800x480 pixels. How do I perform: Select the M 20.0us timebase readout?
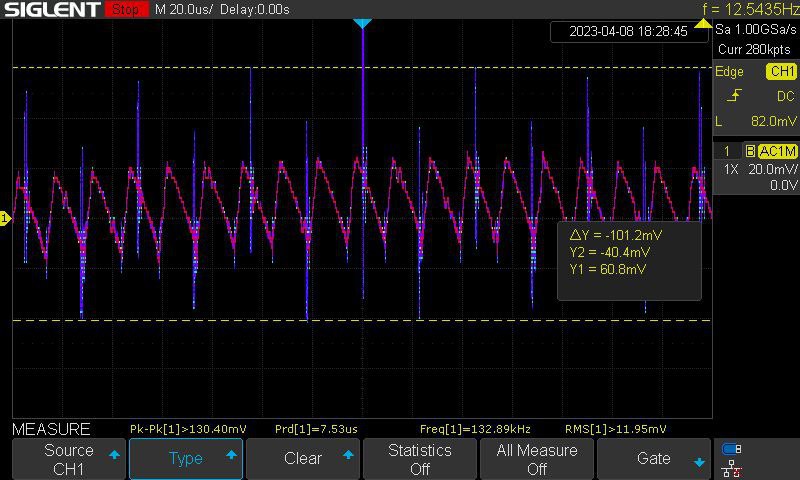point(184,9)
